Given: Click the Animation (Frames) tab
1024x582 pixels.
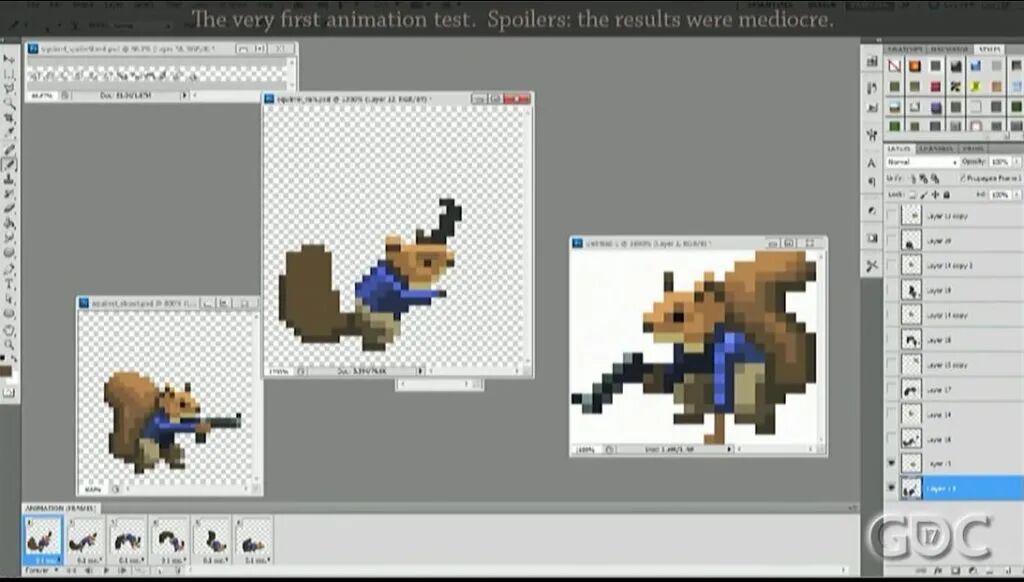Looking at the screenshot, I should [x=60, y=508].
